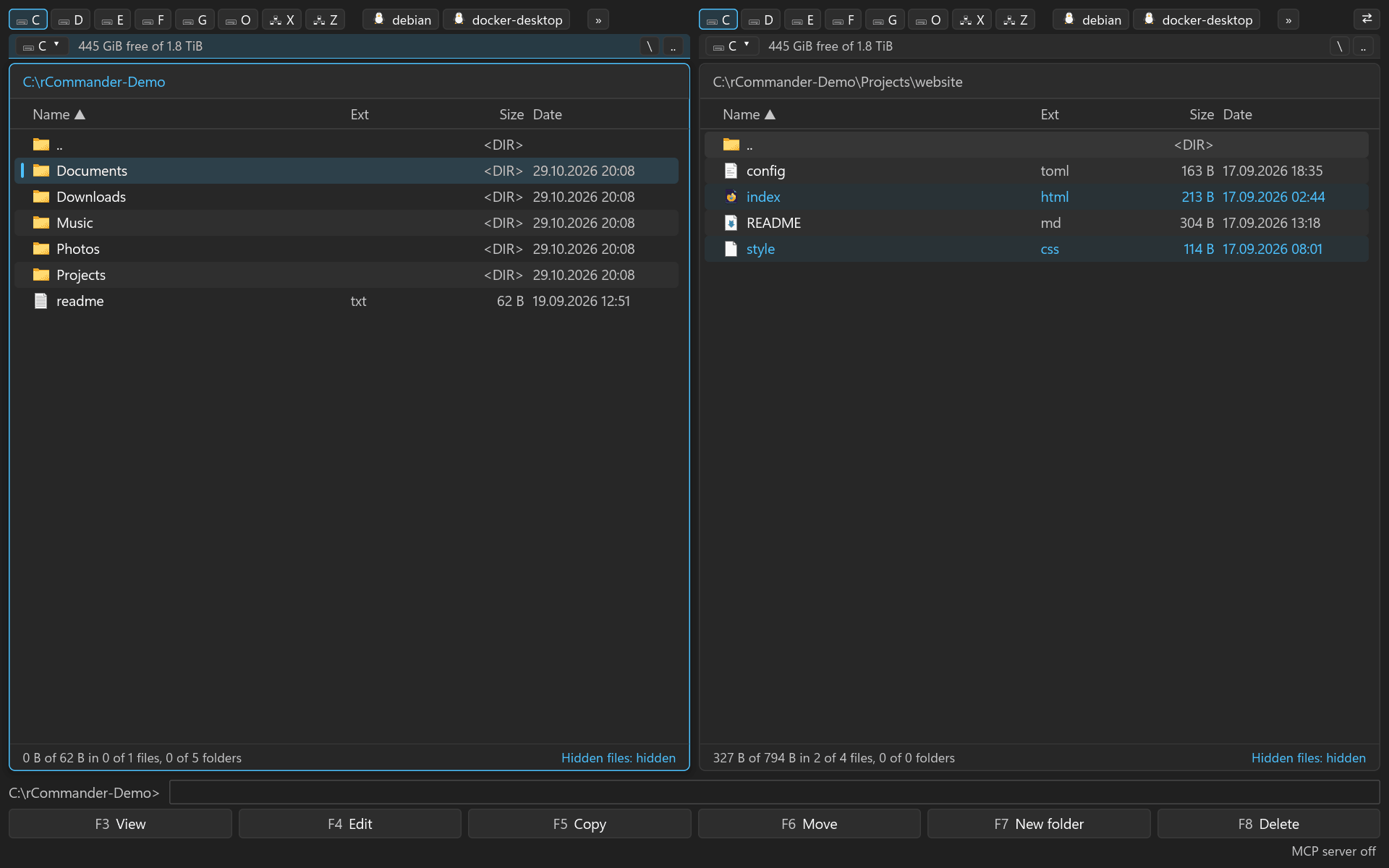The image size is (1389, 868).
Task: Click the README md file icon
Action: (731, 223)
